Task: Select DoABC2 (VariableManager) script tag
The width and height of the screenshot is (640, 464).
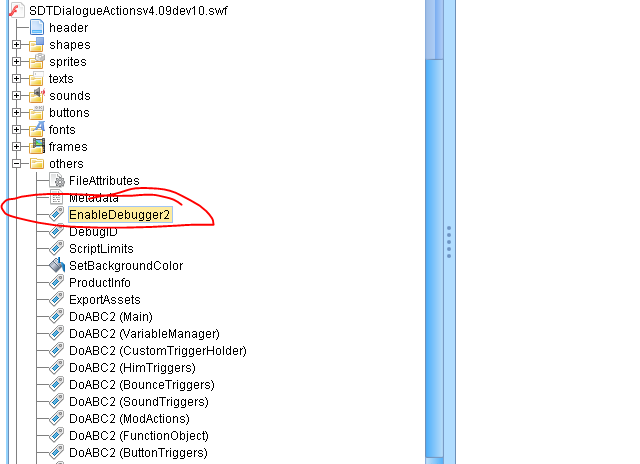Action: pos(144,334)
